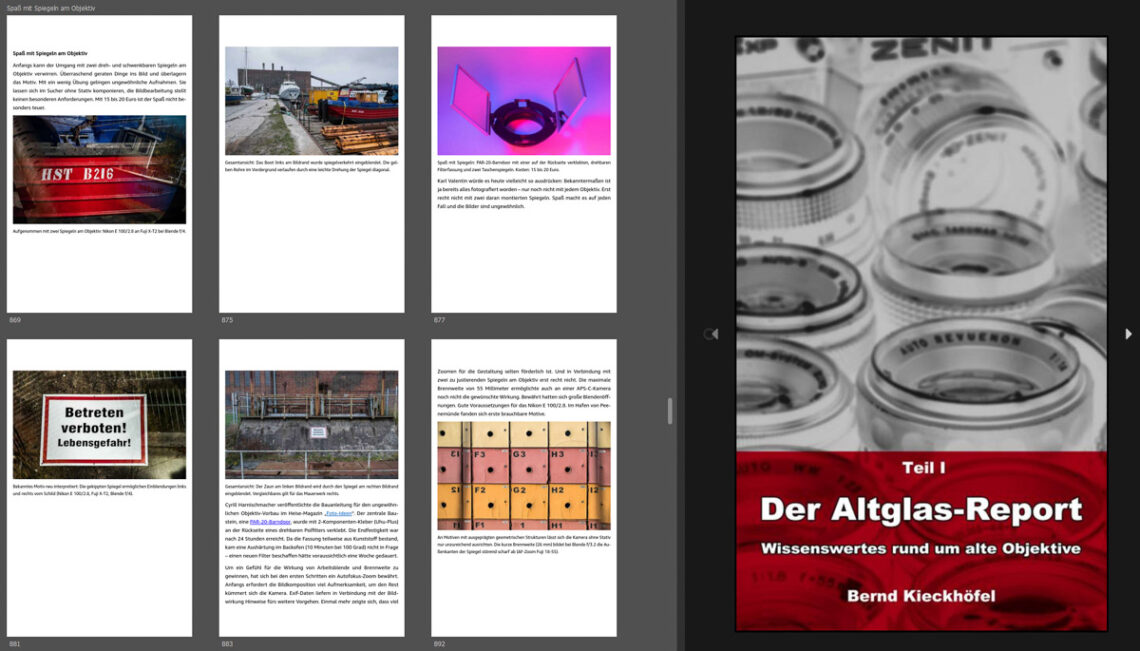The width and height of the screenshot is (1140, 651).
Task: Click page number label "877"
Action: (x=439, y=320)
